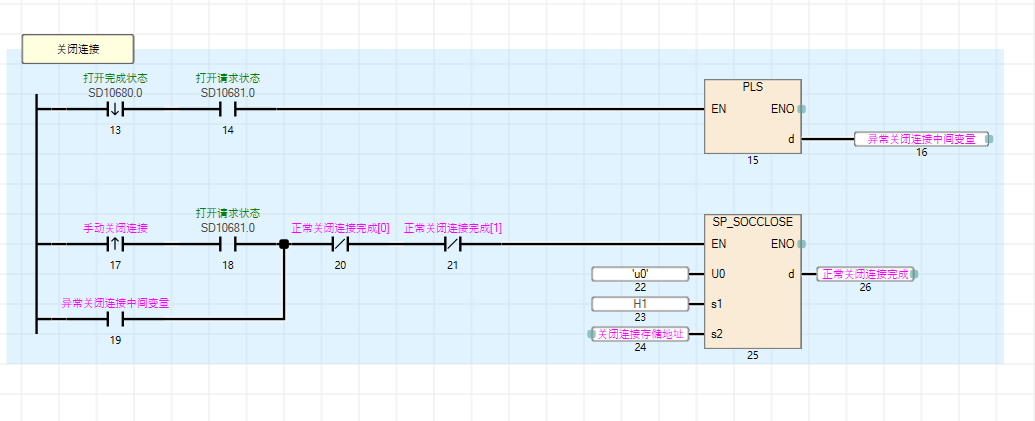1035x421 pixels.
Task: Select output variable 异常关闭连接中间变量 numbered 16
Action: [921, 139]
